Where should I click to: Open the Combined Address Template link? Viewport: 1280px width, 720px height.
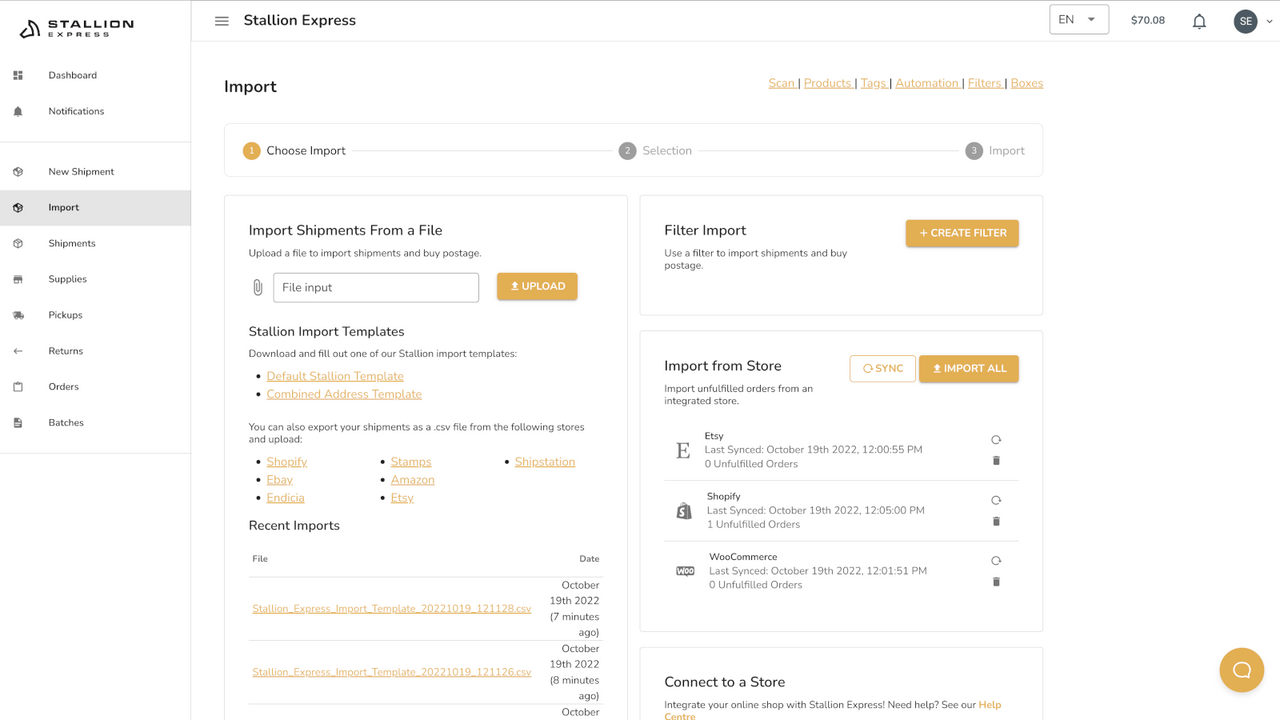pyautogui.click(x=344, y=394)
